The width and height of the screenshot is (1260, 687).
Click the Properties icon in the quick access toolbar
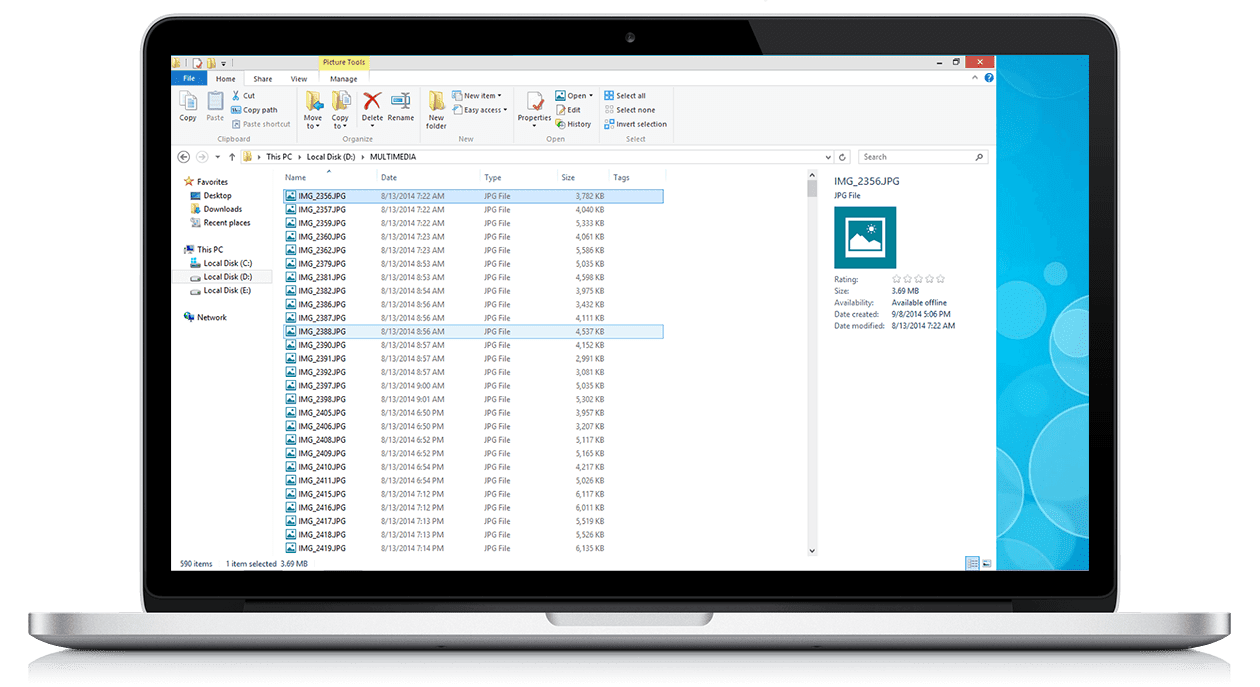(x=198, y=63)
